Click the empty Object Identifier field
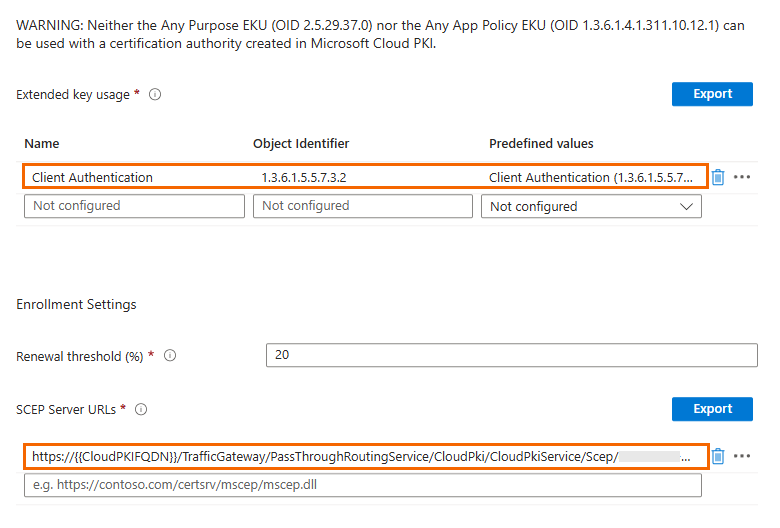This screenshot has width=780, height=528. tap(362, 206)
